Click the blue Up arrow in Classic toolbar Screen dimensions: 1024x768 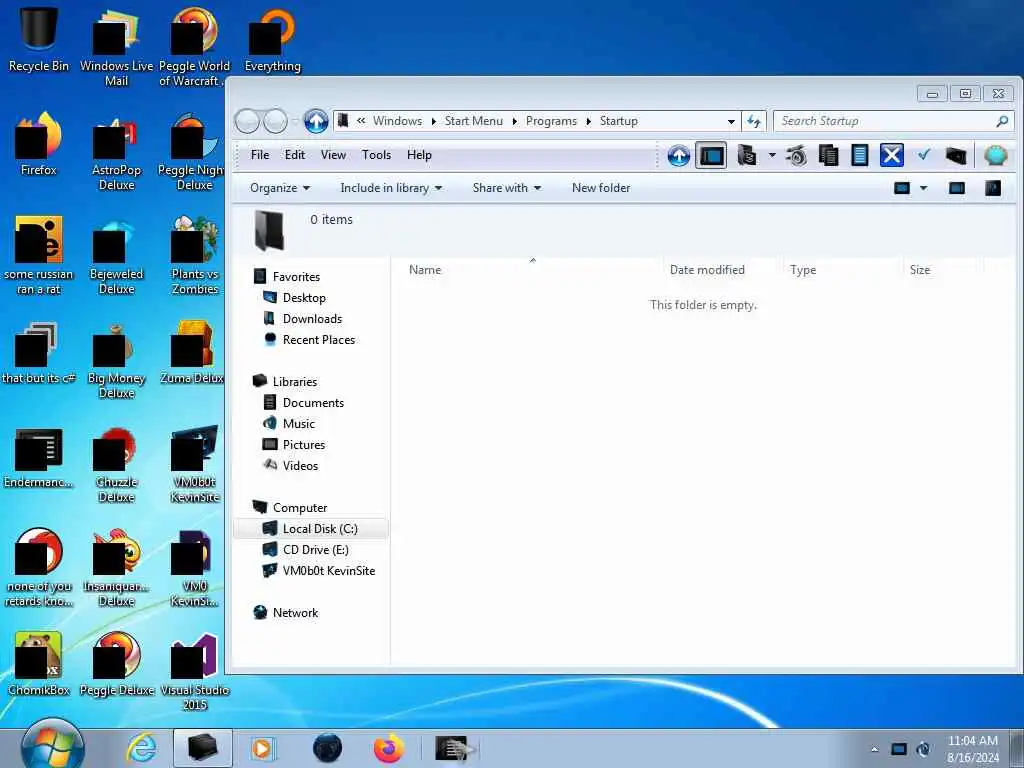(679, 155)
